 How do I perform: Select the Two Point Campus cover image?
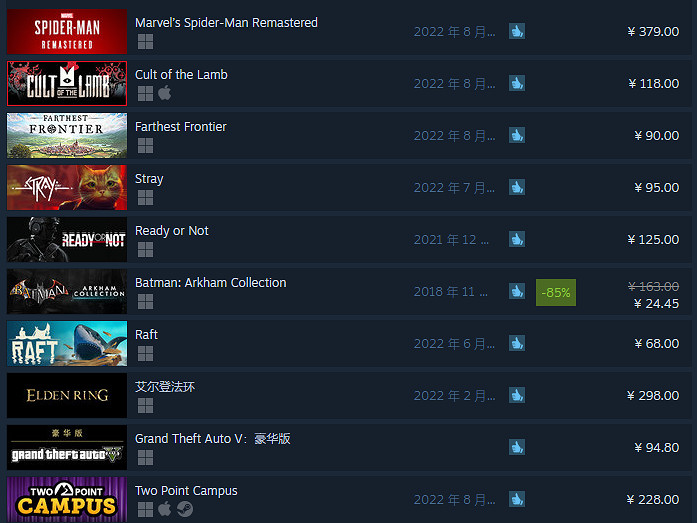tap(67, 499)
